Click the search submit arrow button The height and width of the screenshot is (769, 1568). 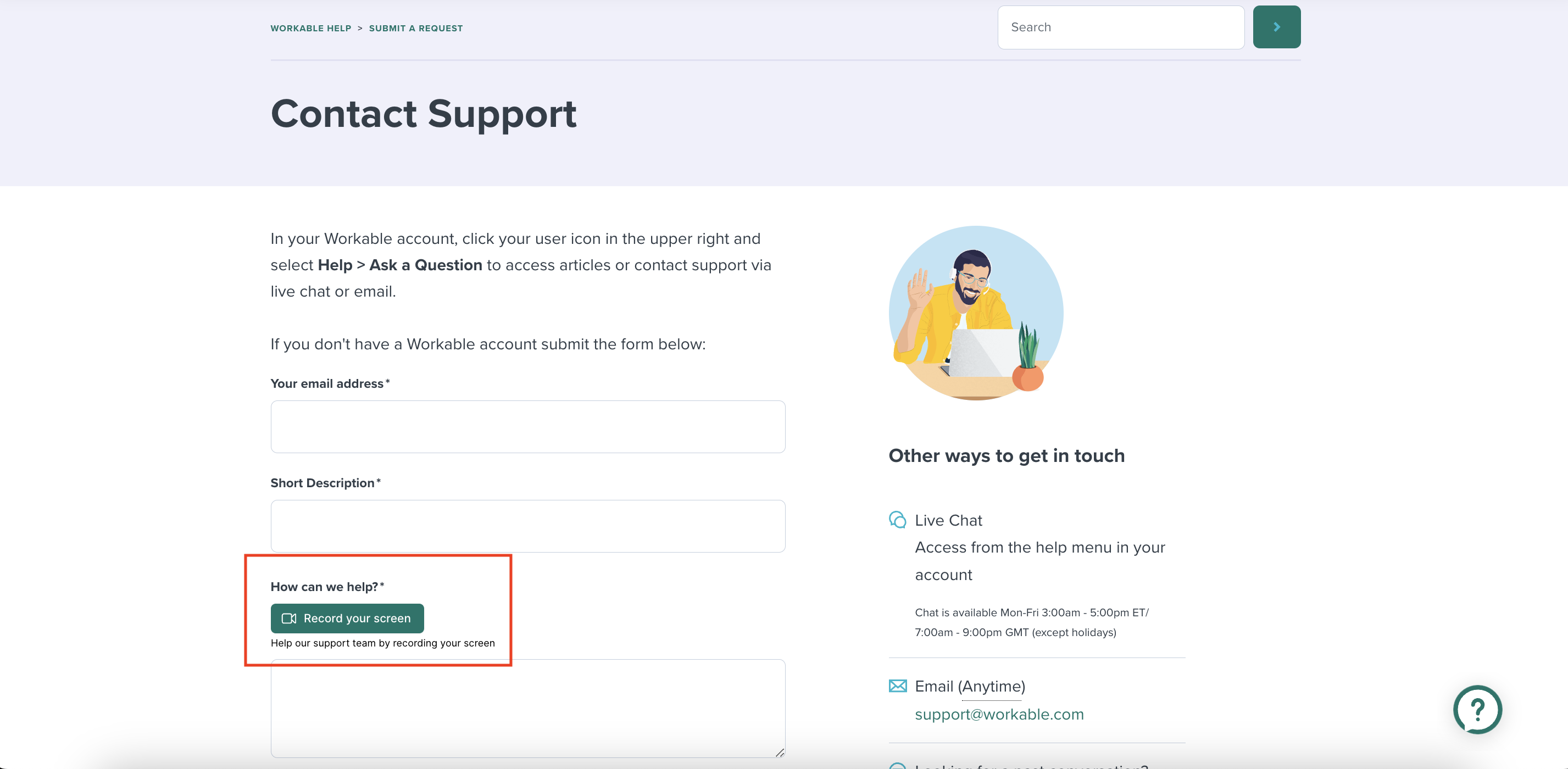tap(1276, 27)
